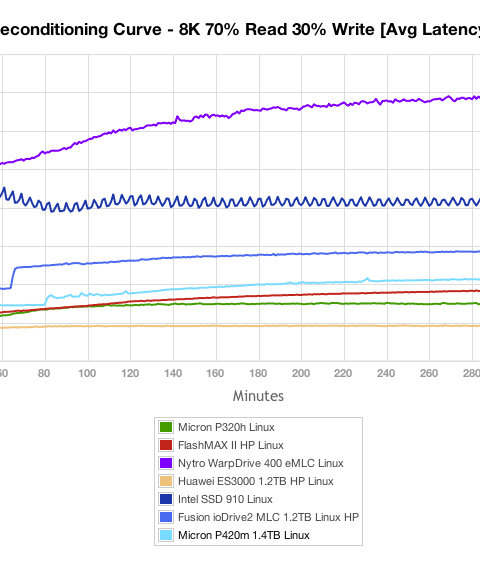Click the x-axis tick label 240
Screen dimensions: 480x569
click(386, 373)
